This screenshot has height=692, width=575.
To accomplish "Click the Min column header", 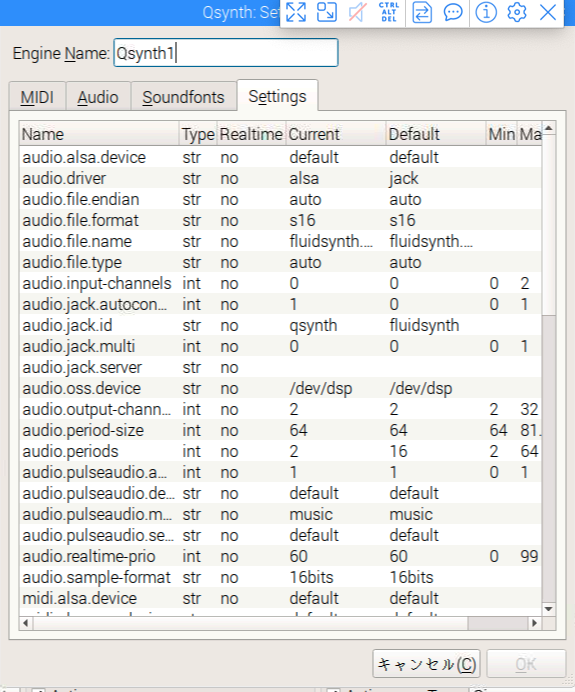I will [x=502, y=134].
